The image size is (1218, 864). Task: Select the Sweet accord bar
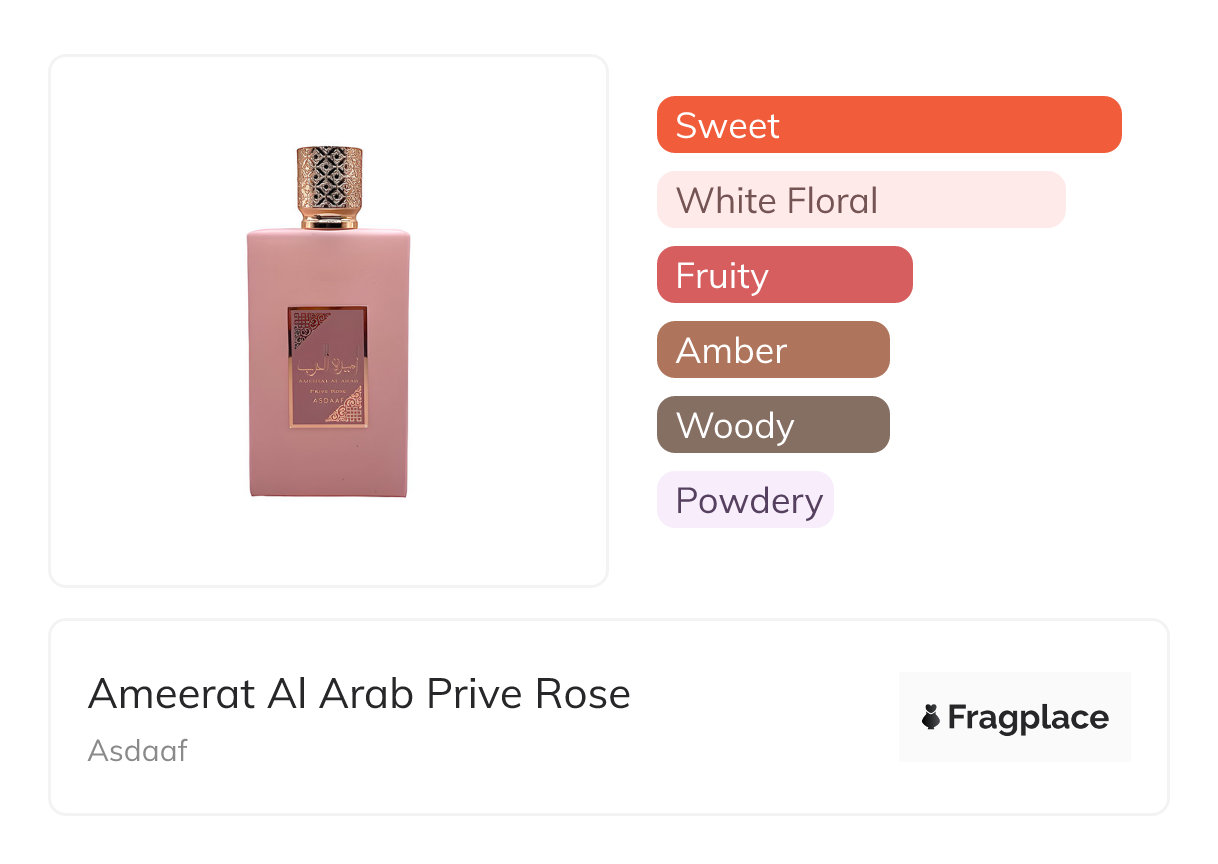[888, 125]
